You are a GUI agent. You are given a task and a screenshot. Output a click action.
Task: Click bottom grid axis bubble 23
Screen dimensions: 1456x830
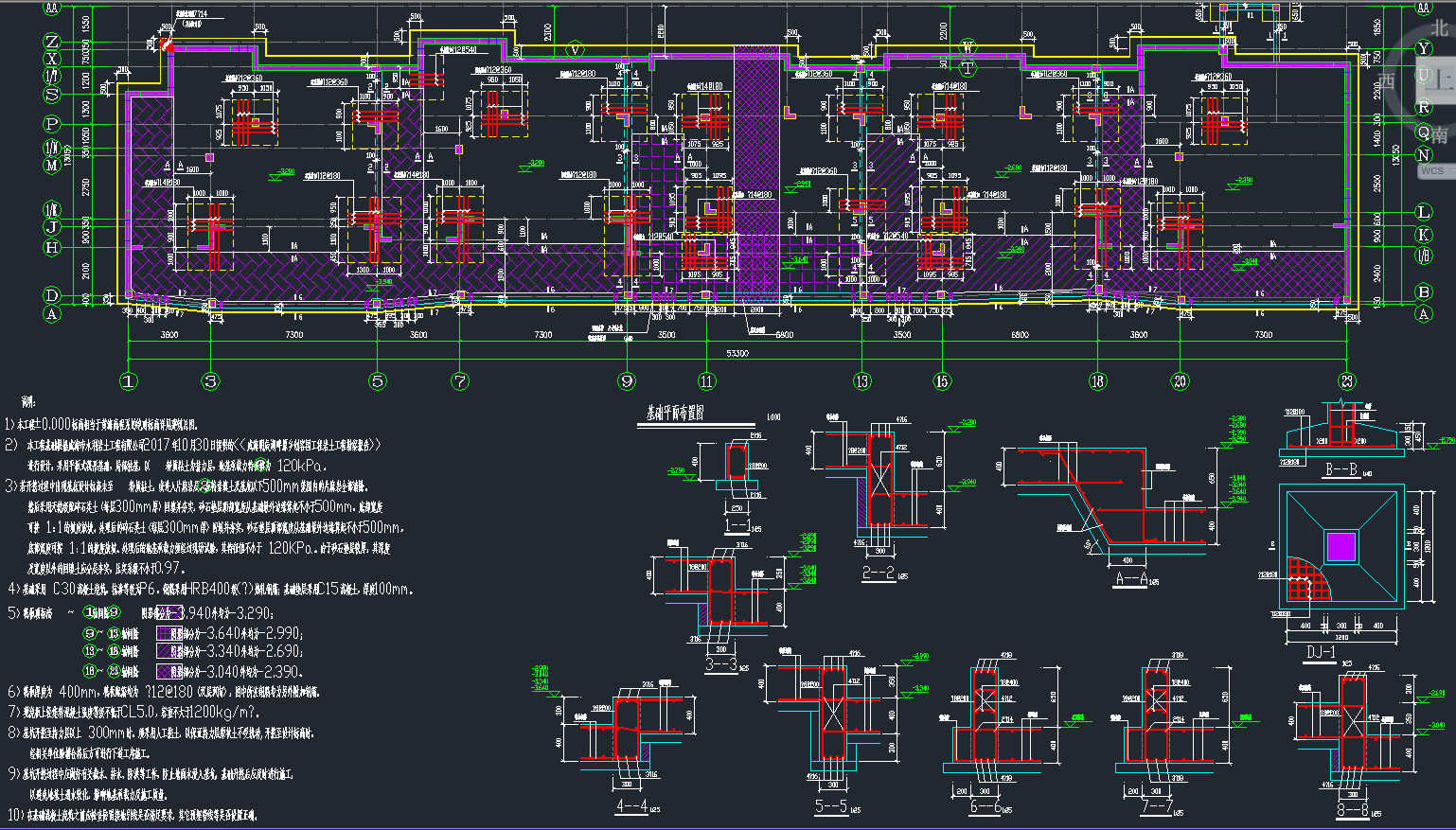(x=1347, y=381)
